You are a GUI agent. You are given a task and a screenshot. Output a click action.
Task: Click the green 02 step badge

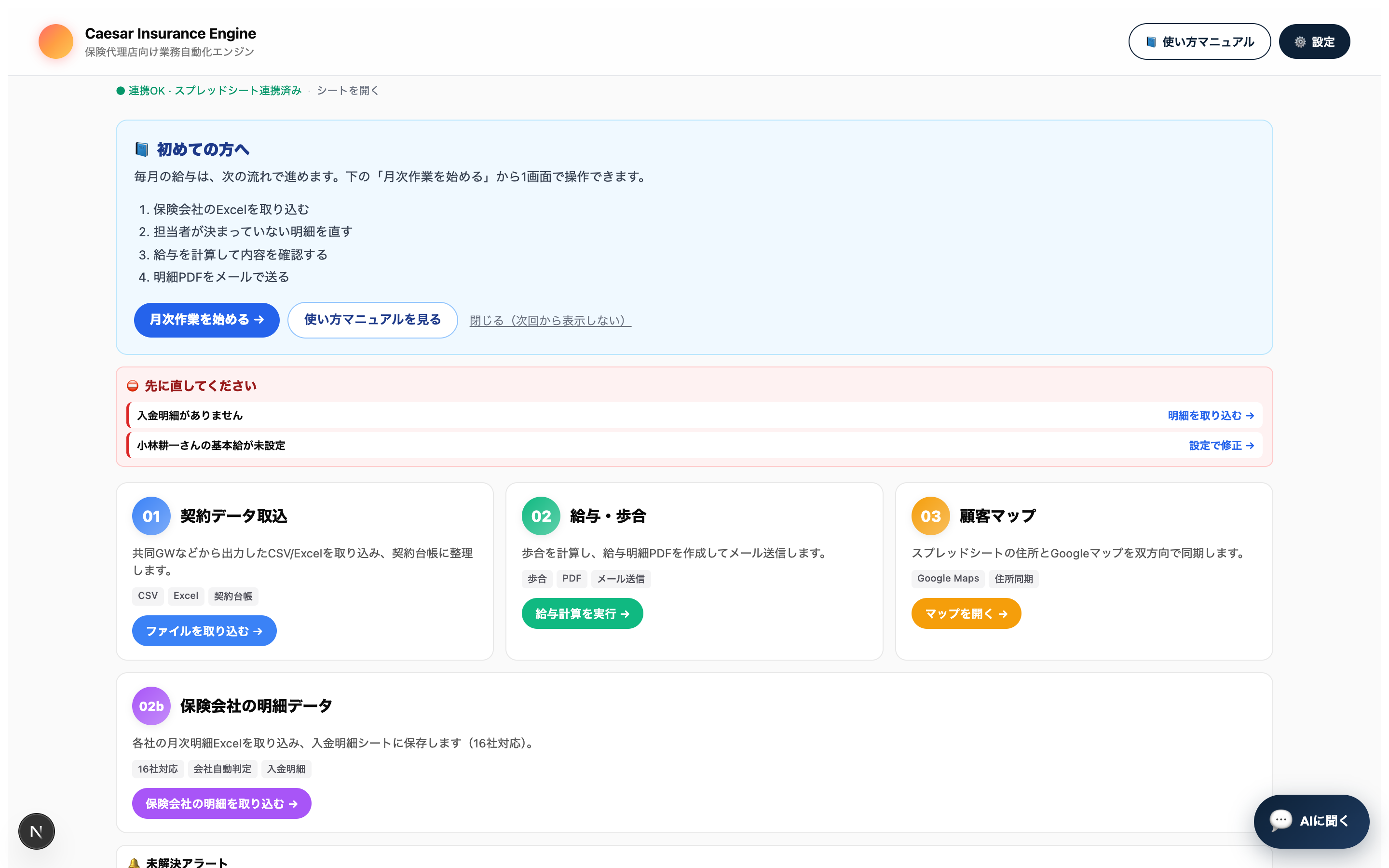[541, 516]
